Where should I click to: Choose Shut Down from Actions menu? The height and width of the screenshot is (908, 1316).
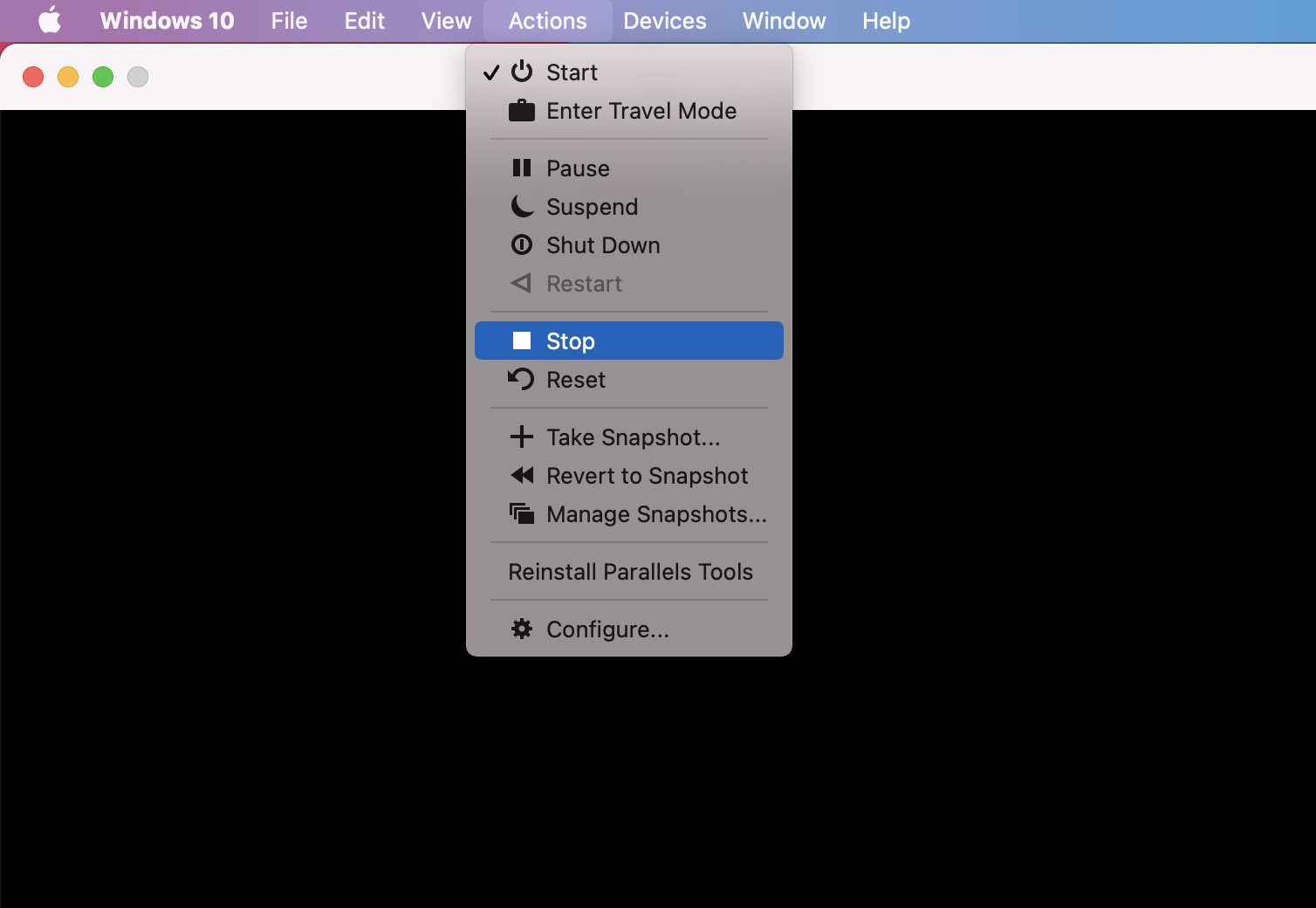point(629,244)
